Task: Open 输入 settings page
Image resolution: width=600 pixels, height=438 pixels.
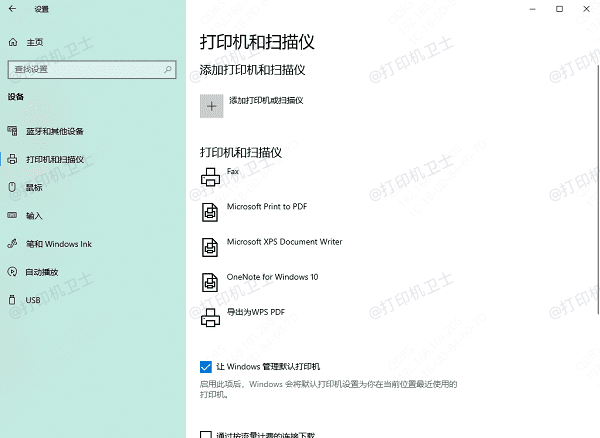Action: coord(34,216)
